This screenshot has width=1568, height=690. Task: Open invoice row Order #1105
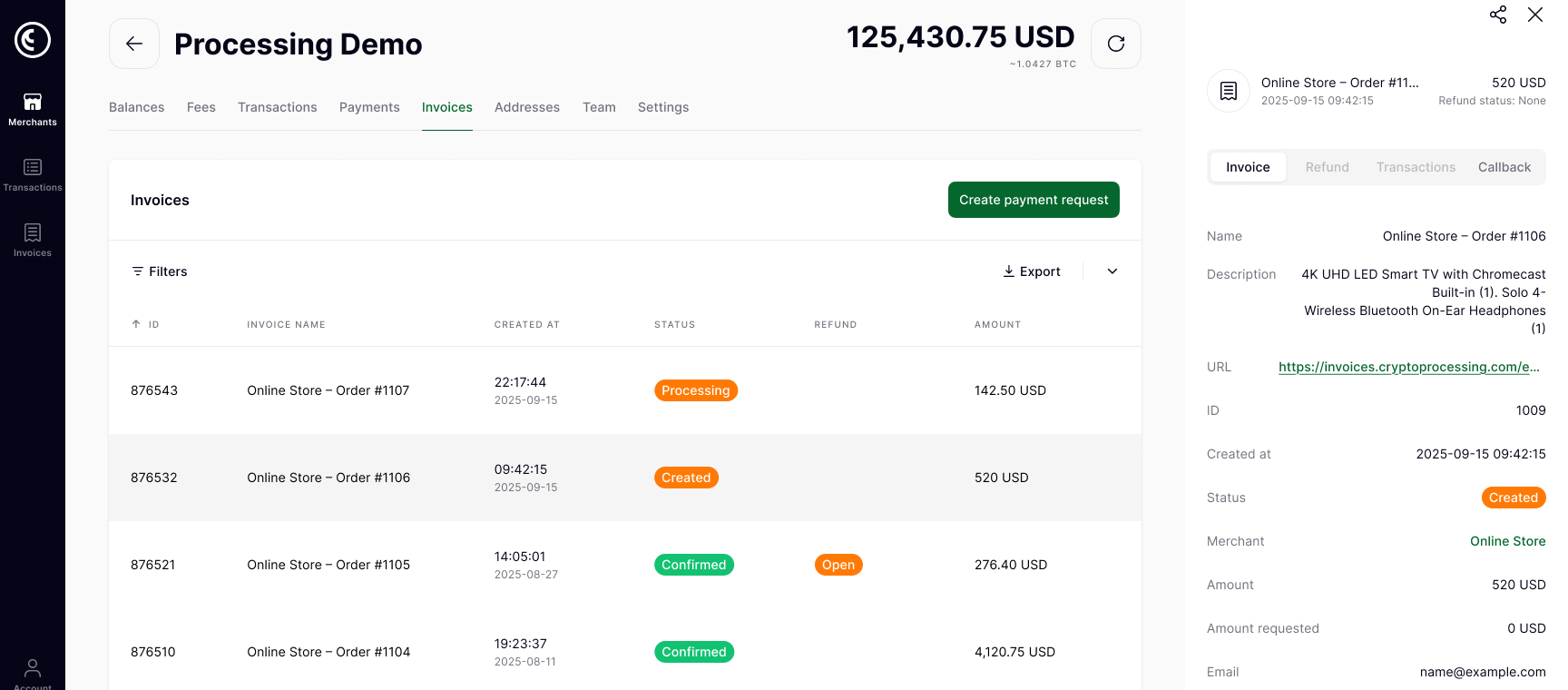pyautogui.click(x=625, y=565)
